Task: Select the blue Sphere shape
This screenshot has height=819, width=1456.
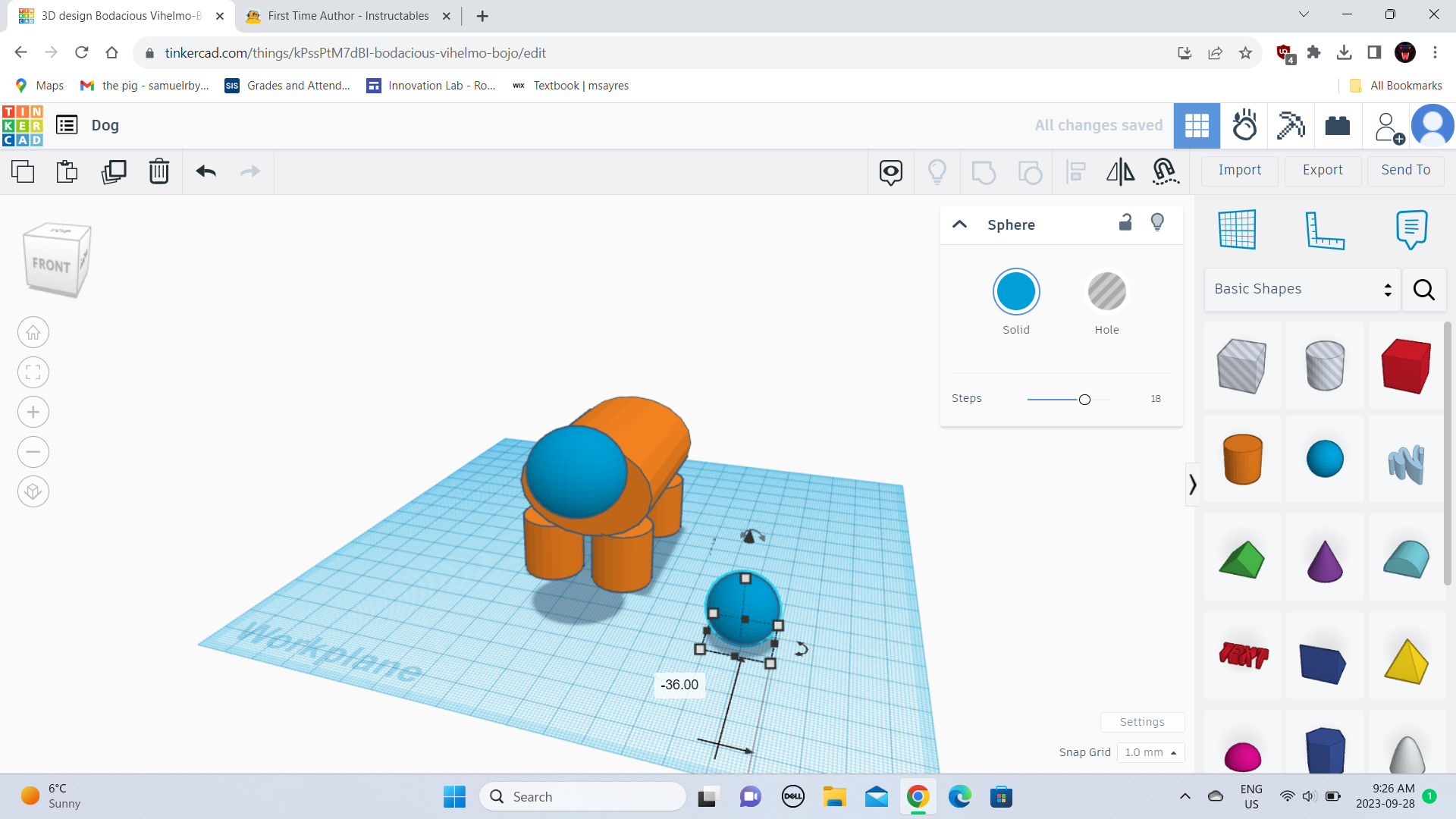Action: point(1325,458)
